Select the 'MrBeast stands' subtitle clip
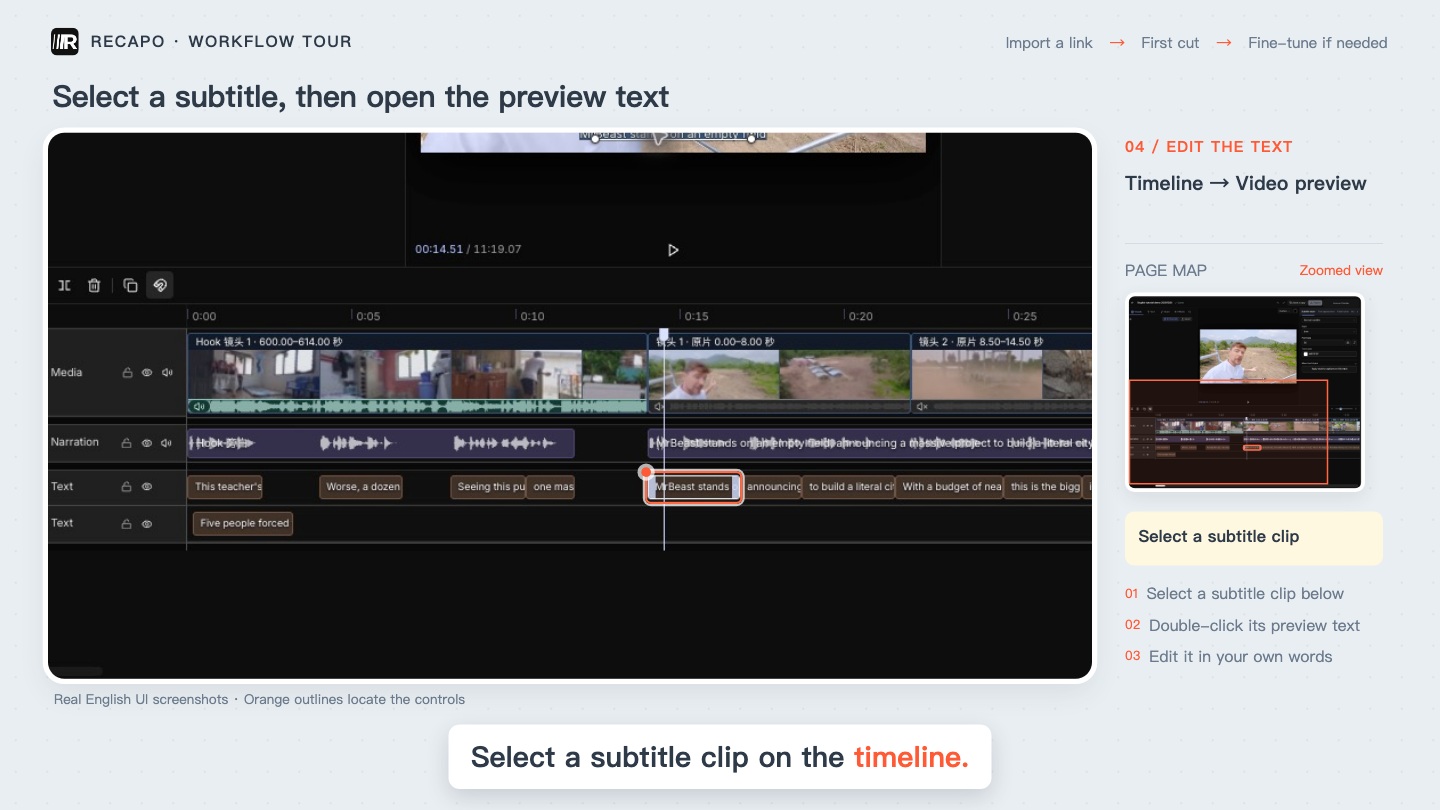Screen dimensions: 1440x810 tap(693, 487)
